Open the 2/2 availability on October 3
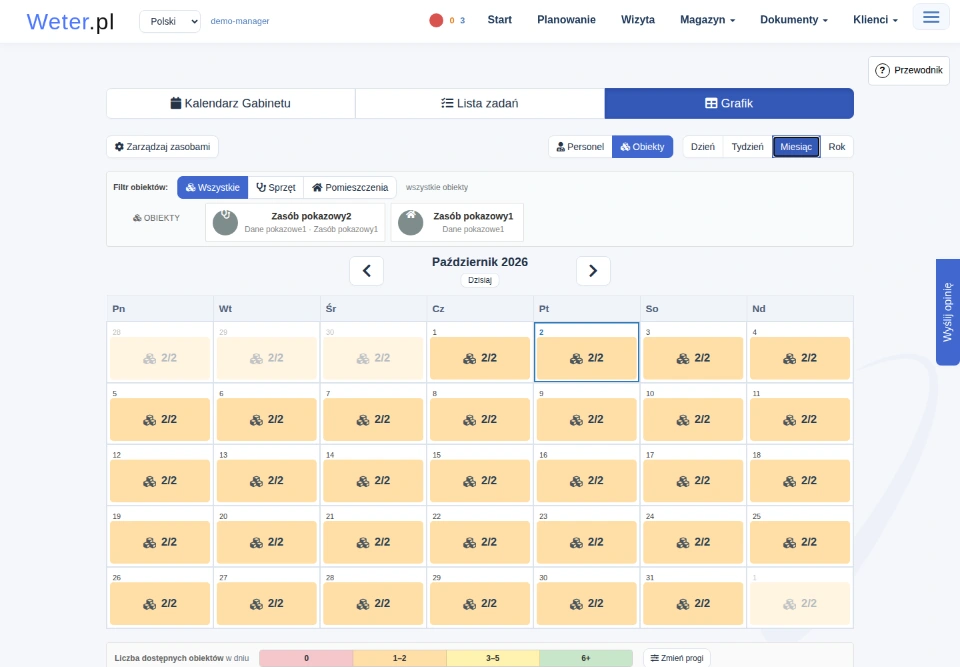 click(x=693, y=358)
